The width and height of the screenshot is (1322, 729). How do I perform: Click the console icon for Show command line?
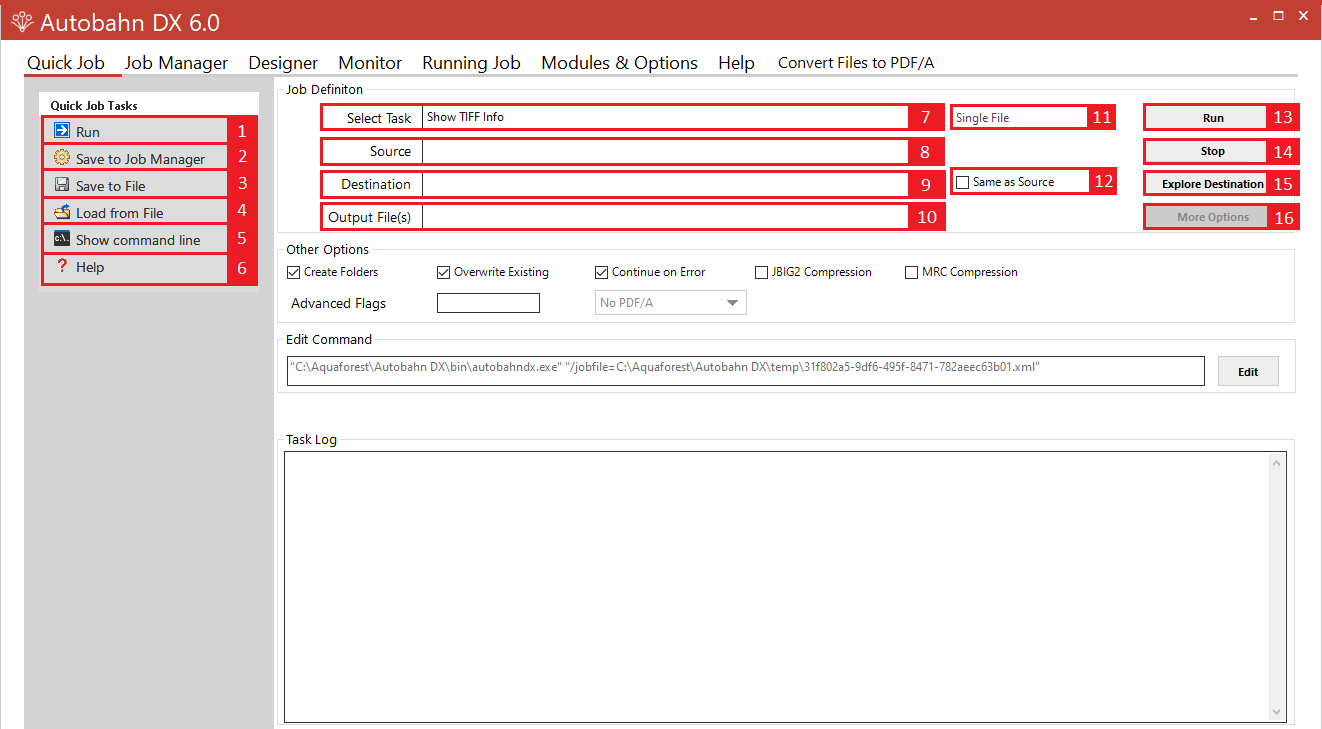[62, 239]
